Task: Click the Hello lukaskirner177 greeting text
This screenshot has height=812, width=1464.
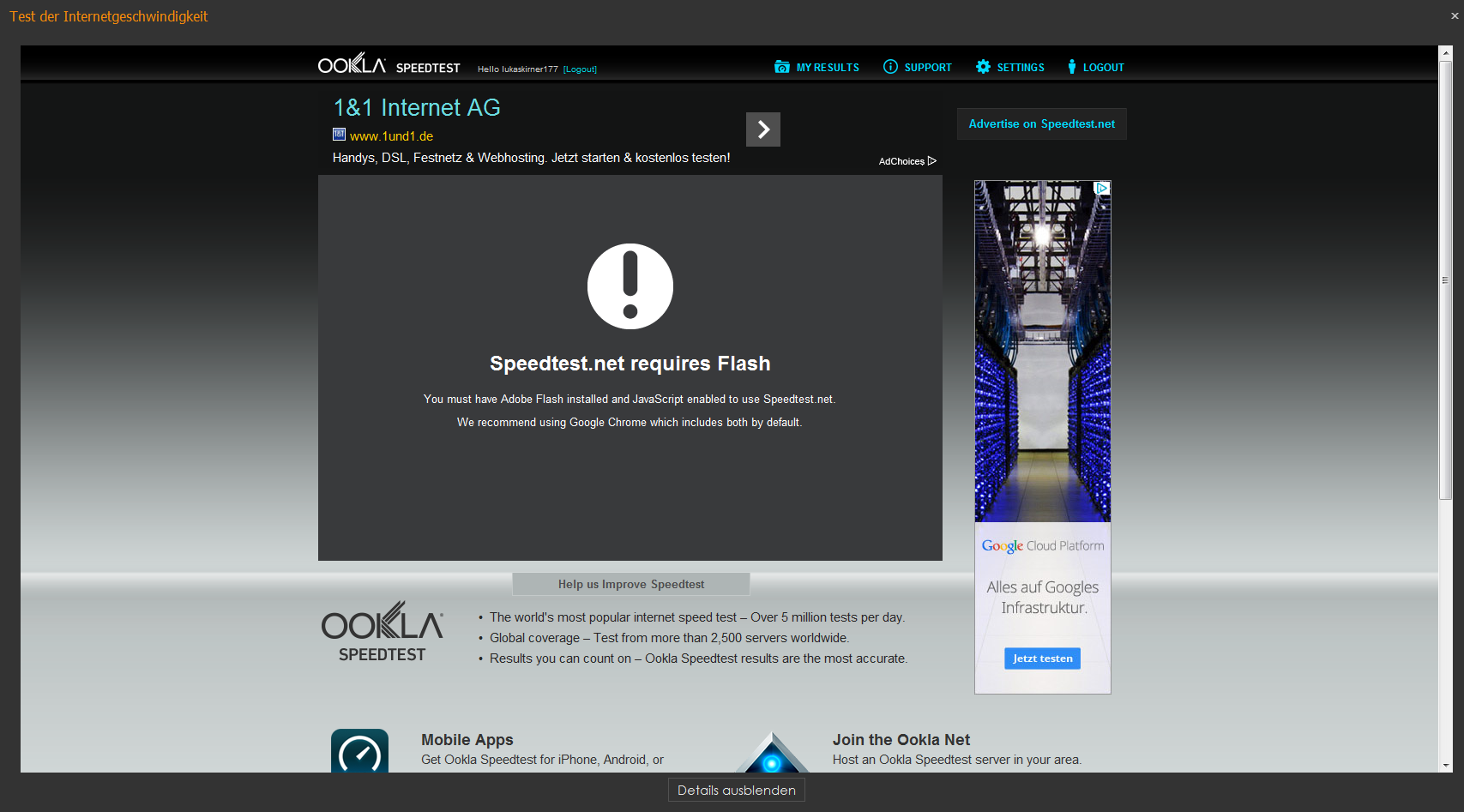Action: click(518, 69)
